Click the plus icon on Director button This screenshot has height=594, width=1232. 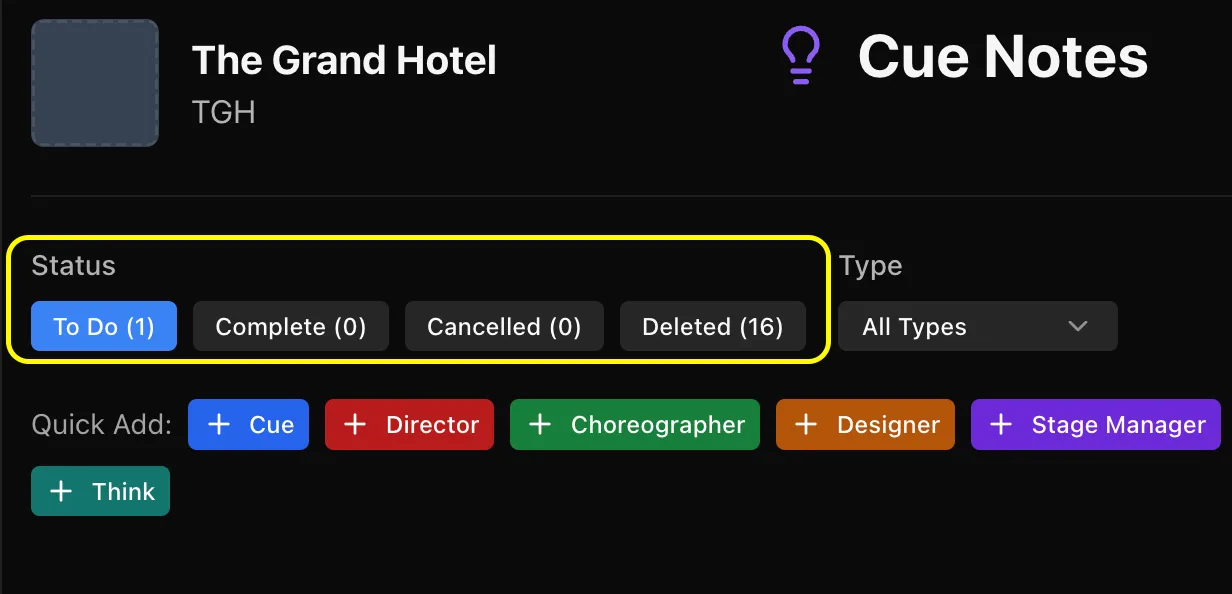click(x=355, y=425)
